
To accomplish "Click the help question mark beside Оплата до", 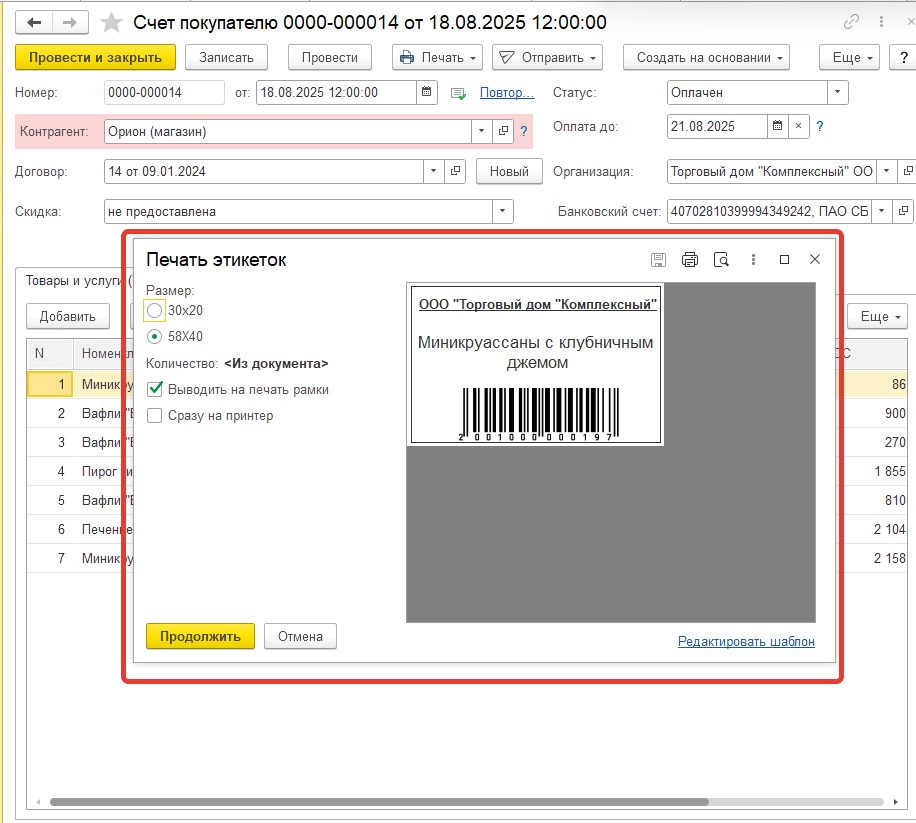I will [820, 126].
